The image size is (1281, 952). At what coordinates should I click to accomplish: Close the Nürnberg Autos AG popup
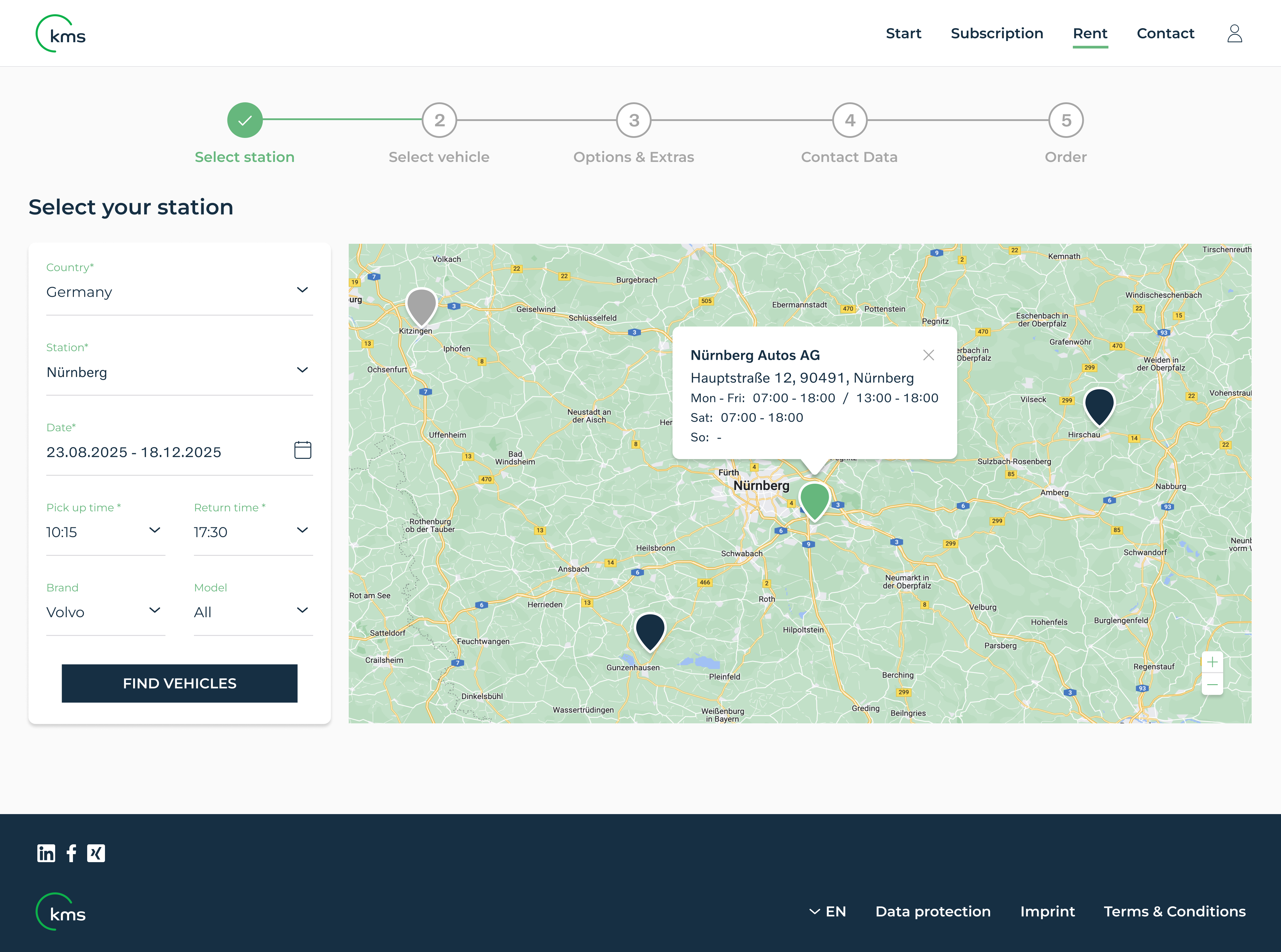point(928,355)
